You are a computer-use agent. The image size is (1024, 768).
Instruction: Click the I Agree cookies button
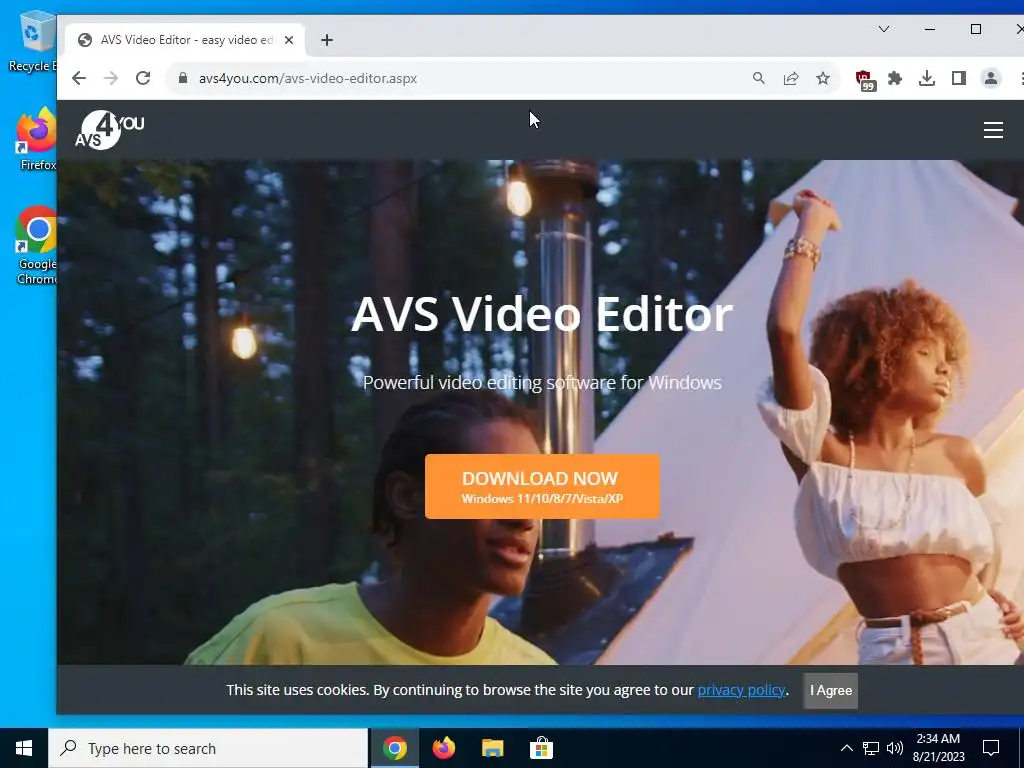click(x=831, y=690)
